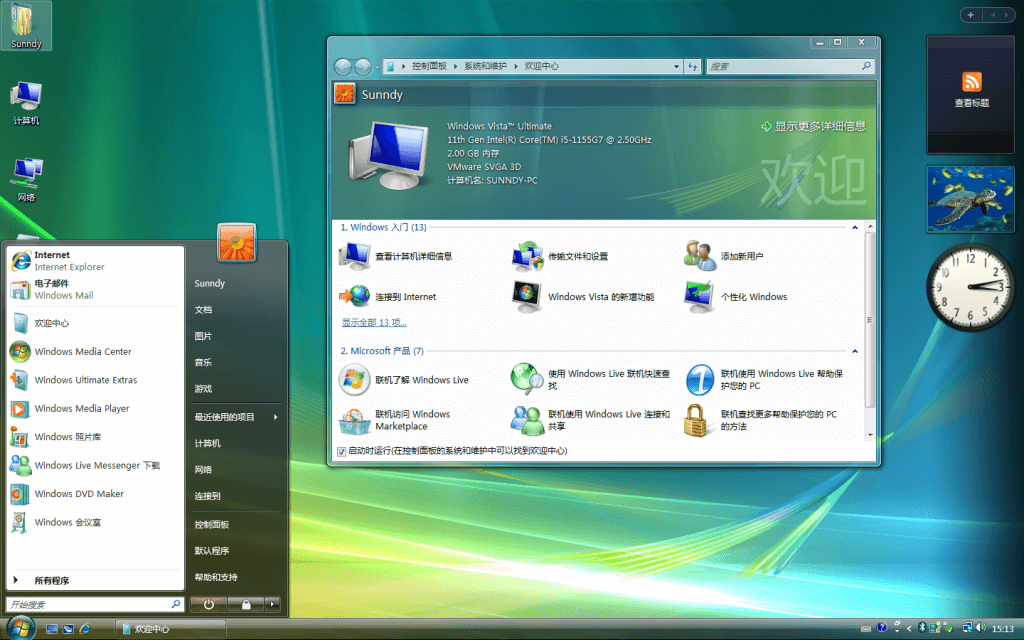Click the sidebar add gadget plus button

[x=970, y=14]
